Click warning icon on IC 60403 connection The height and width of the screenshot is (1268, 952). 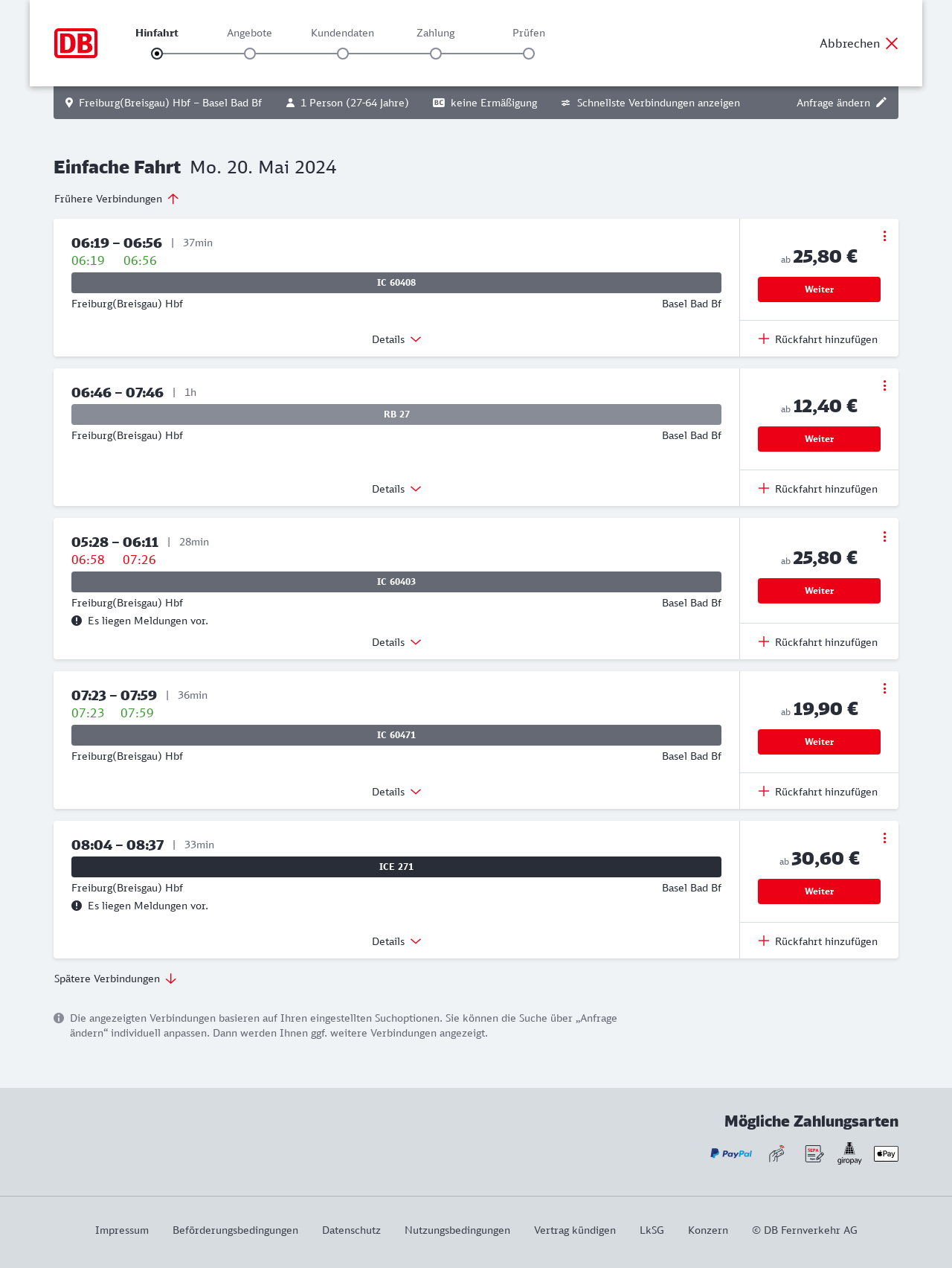tap(77, 621)
